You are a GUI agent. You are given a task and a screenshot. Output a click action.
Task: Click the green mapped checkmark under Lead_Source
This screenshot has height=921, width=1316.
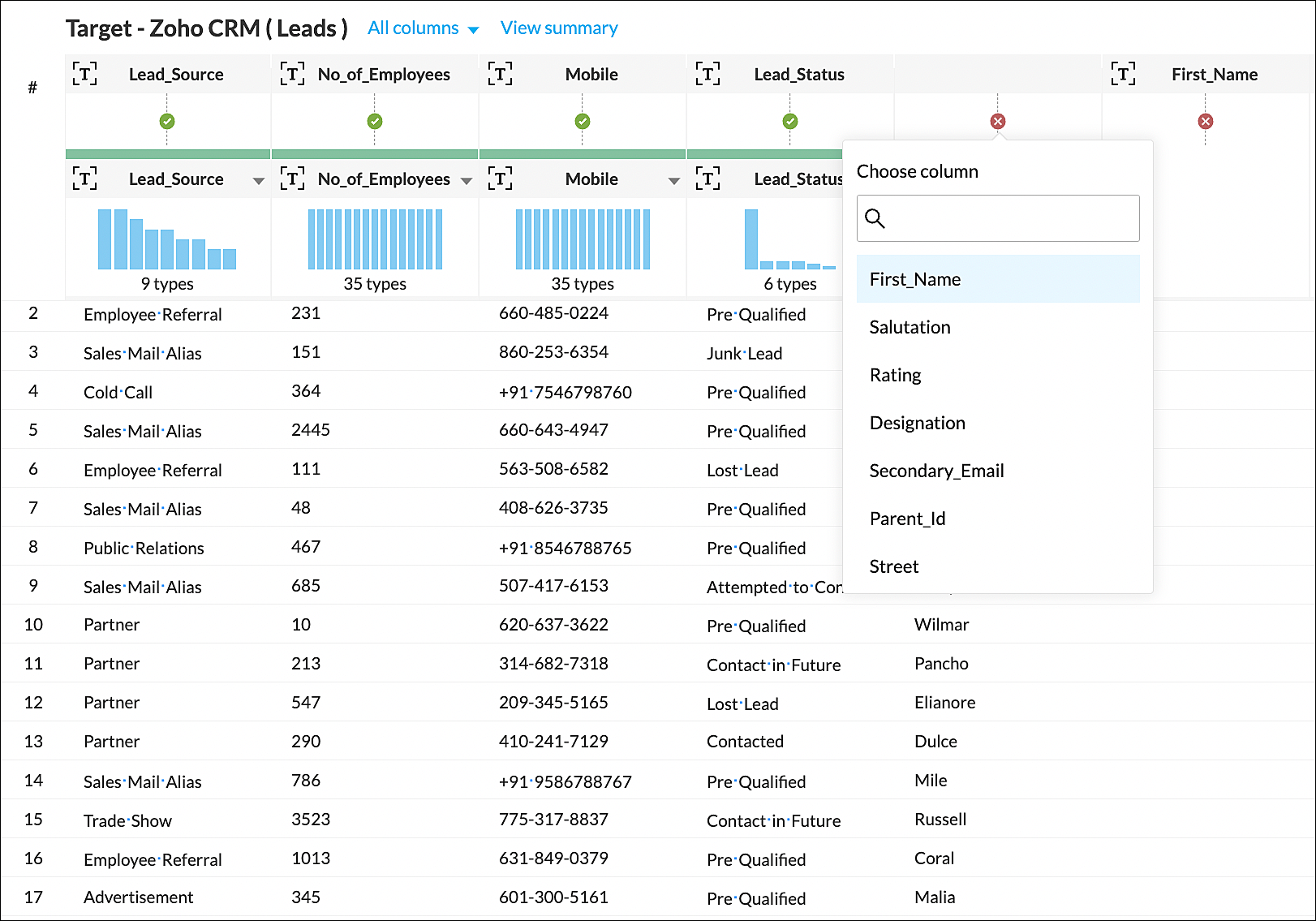tap(167, 121)
